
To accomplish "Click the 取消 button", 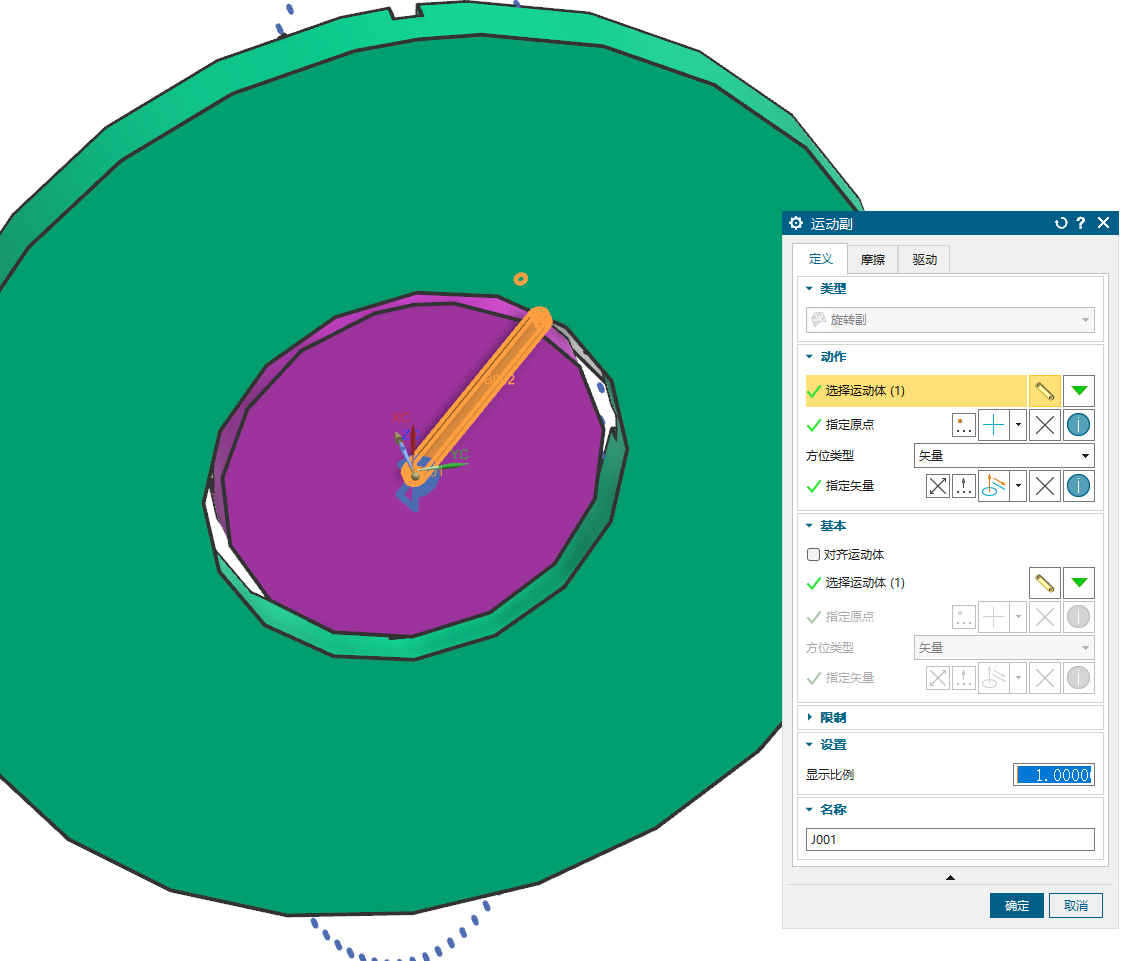I will [1076, 906].
